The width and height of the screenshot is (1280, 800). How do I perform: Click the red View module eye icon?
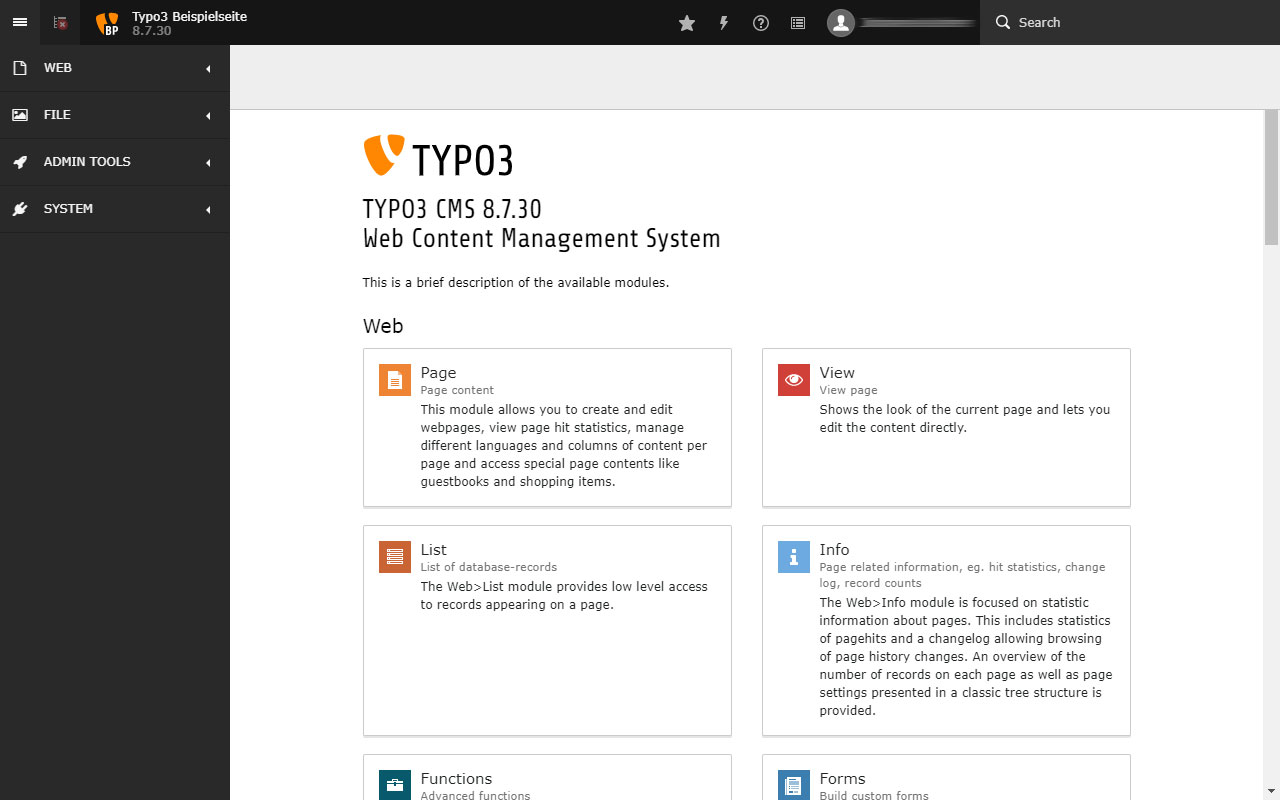pos(794,380)
